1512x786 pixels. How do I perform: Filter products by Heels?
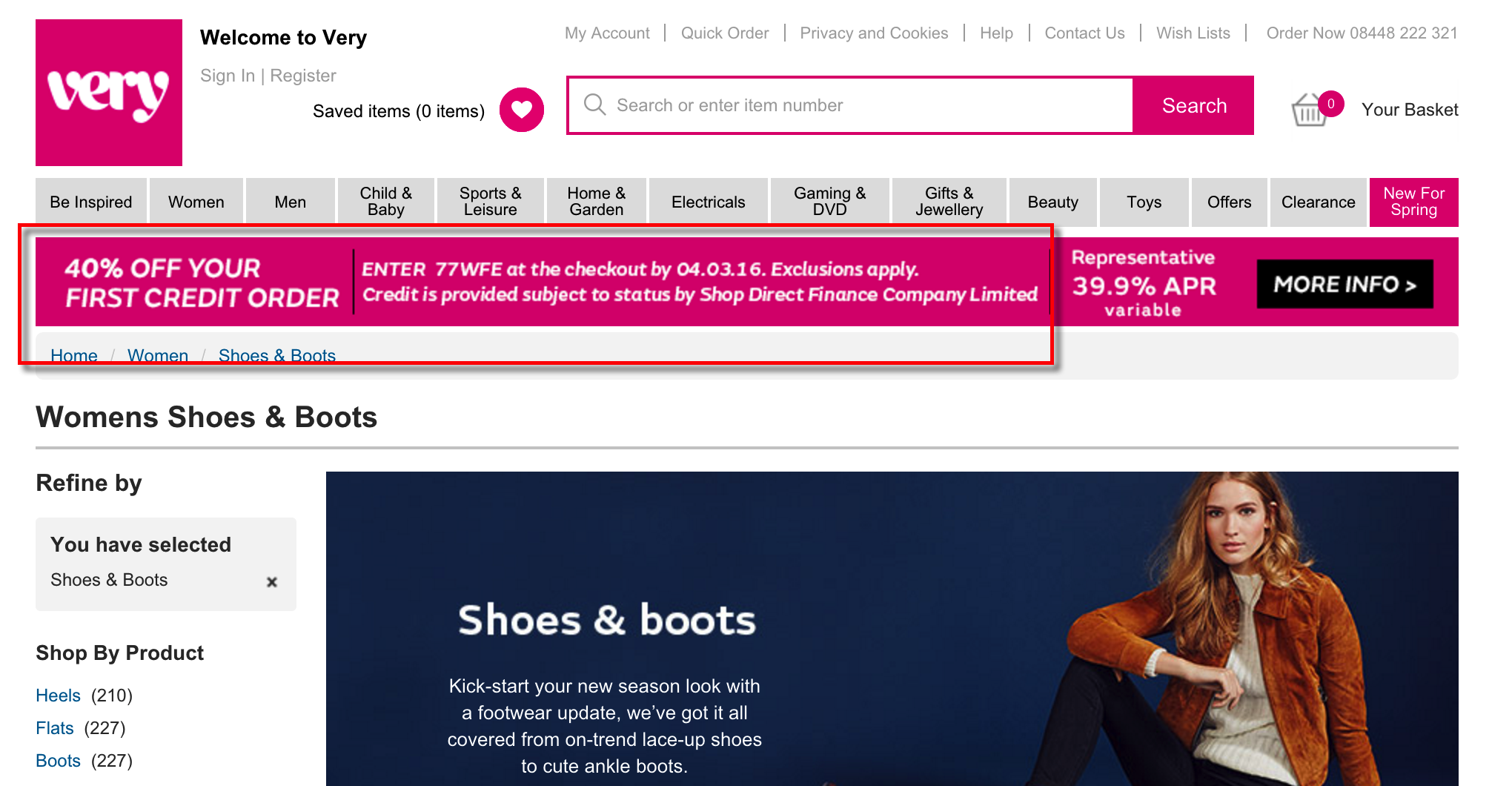pos(58,696)
